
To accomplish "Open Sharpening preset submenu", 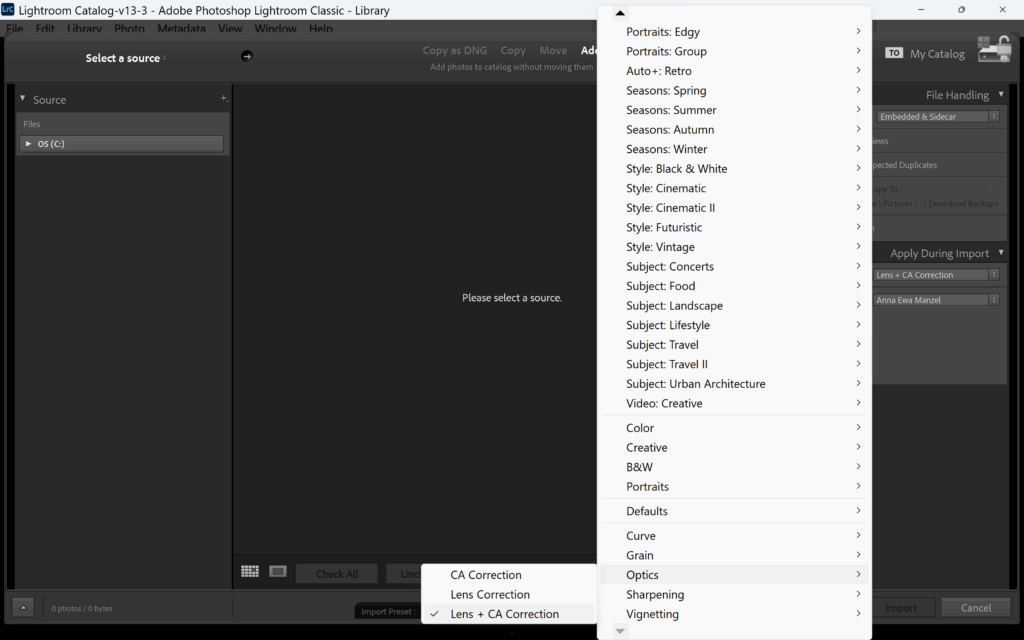I will tap(734, 594).
